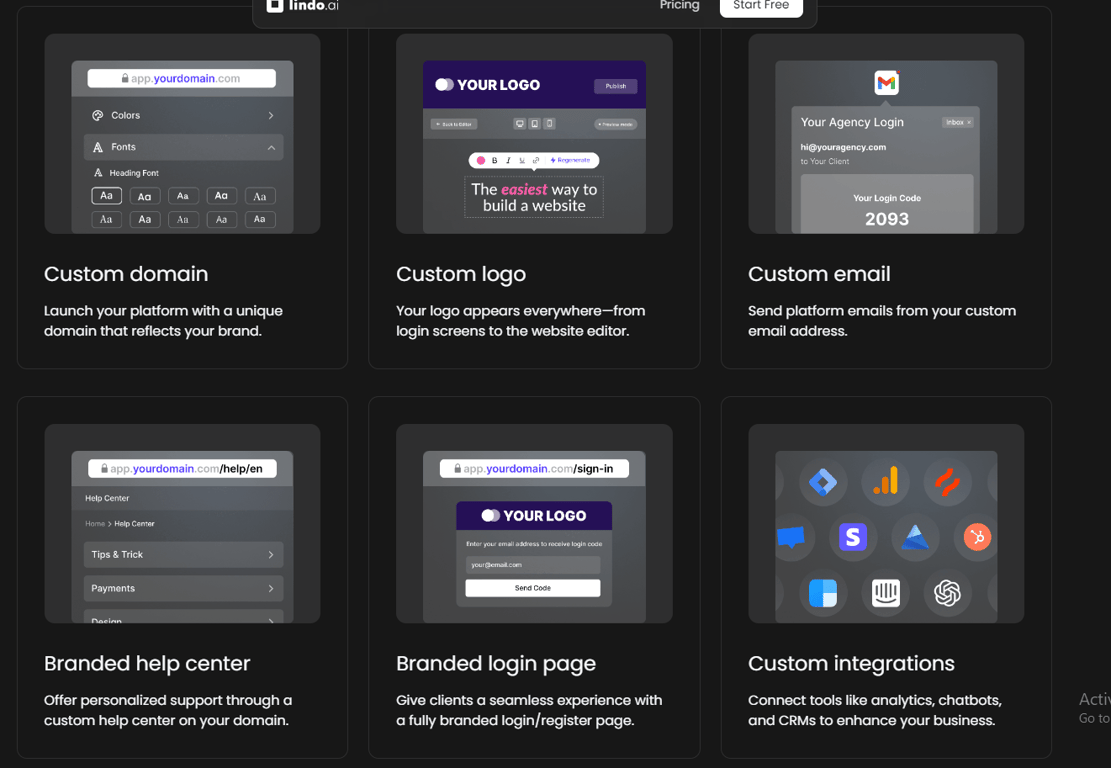Click YOUR LOGO banner on sign-in form

534,516
